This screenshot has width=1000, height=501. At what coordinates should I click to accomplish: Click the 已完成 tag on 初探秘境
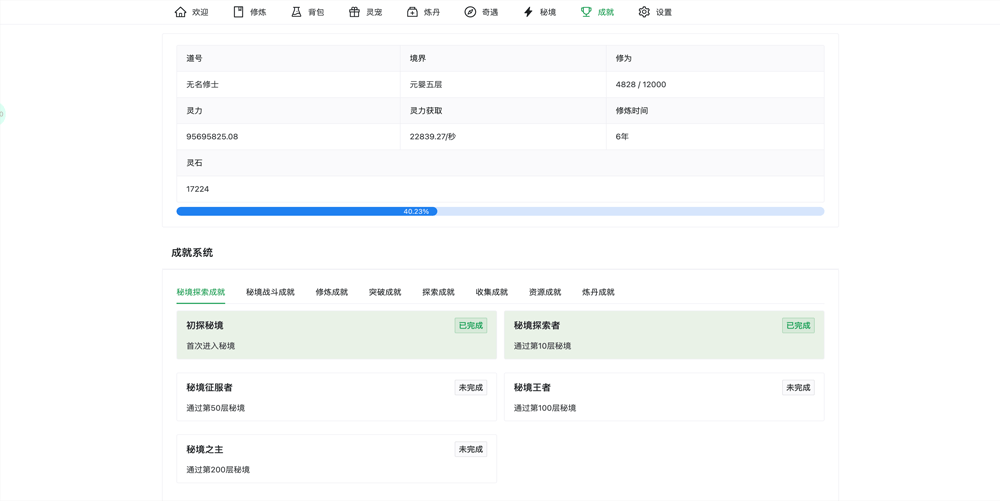click(470, 325)
